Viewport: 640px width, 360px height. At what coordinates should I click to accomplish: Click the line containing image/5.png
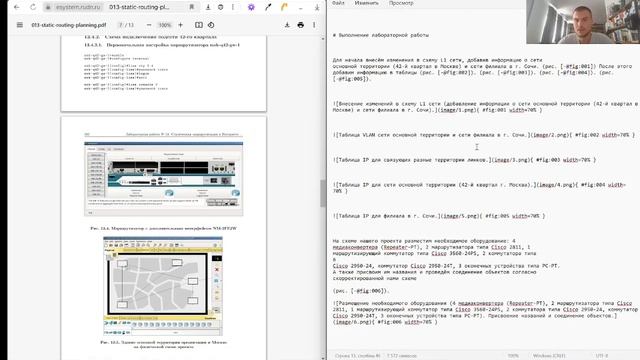tap(439, 216)
